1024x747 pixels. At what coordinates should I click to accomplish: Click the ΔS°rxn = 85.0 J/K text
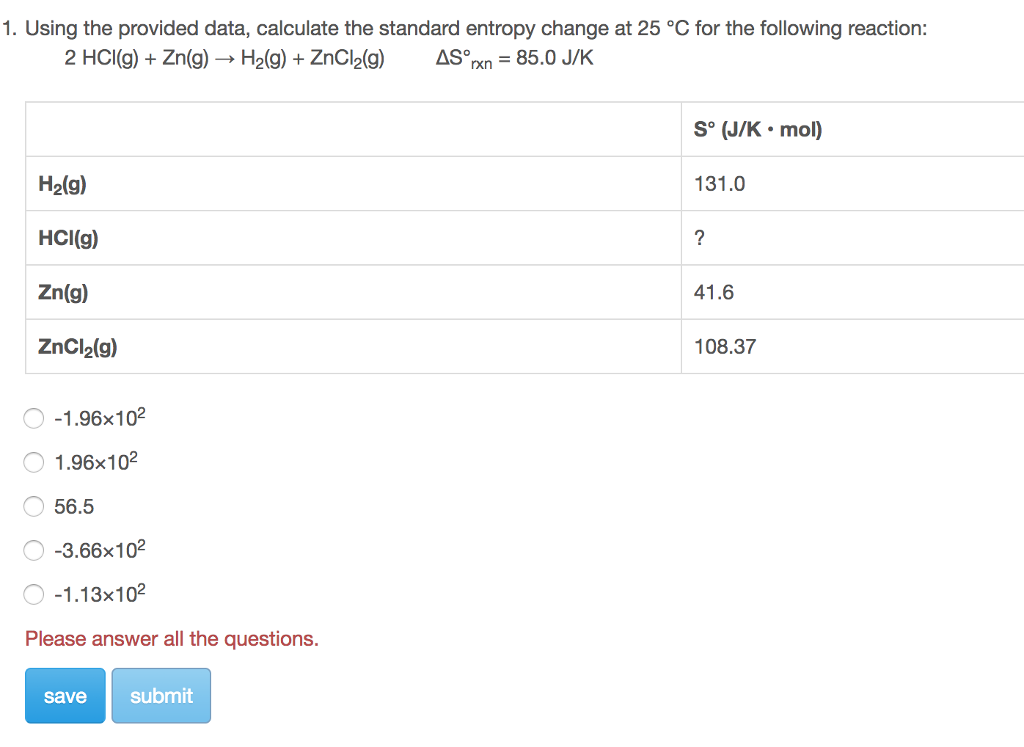(x=515, y=59)
